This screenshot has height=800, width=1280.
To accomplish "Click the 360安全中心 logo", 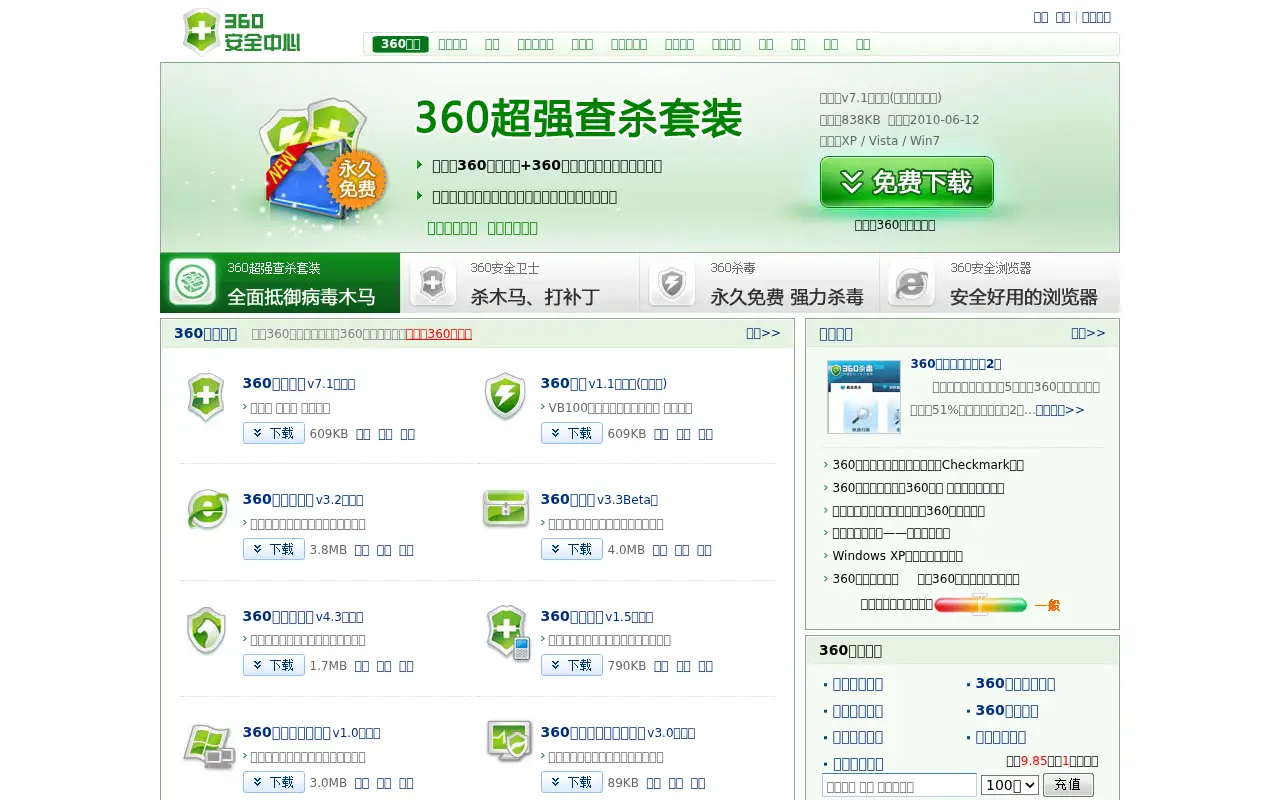I will tap(242, 32).
